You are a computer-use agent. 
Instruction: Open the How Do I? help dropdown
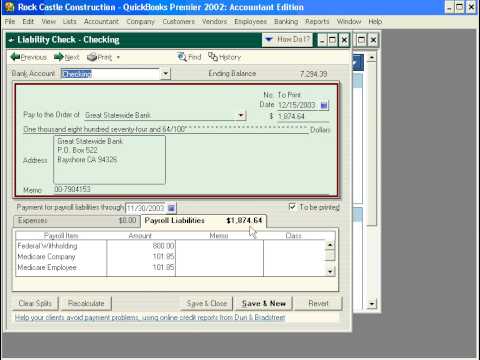click(287, 40)
